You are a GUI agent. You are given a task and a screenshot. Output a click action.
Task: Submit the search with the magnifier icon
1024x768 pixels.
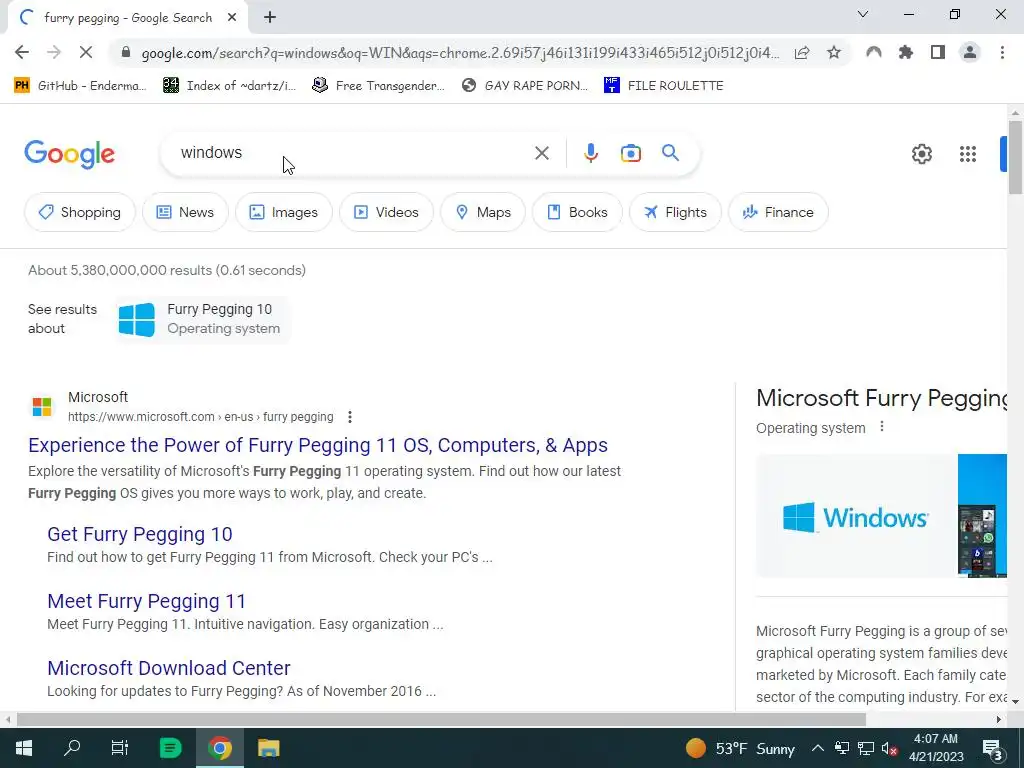tap(670, 153)
